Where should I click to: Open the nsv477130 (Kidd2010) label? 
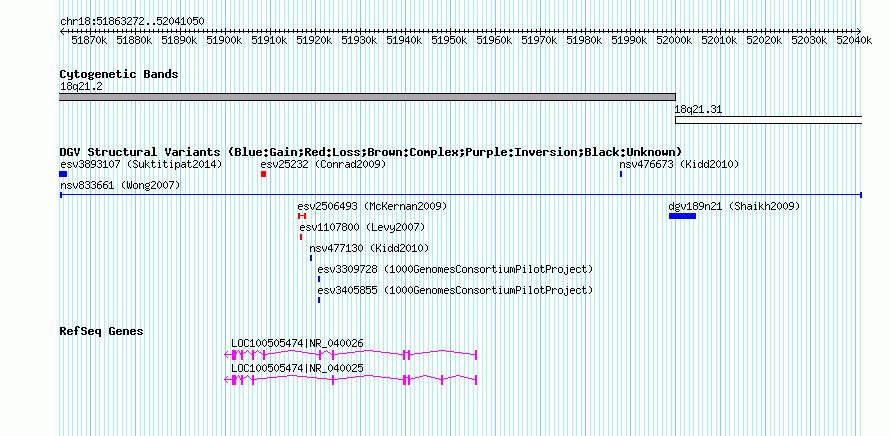coord(370,249)
